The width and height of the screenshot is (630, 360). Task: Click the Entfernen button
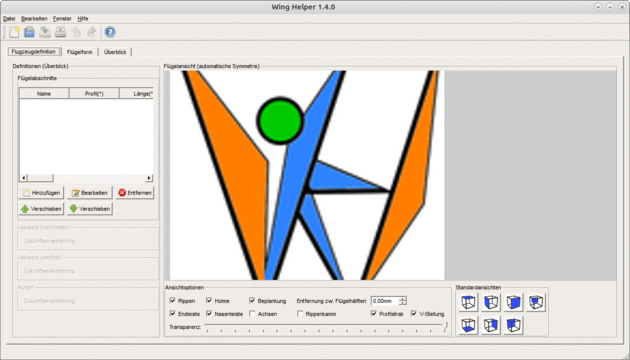coord(135,193)
